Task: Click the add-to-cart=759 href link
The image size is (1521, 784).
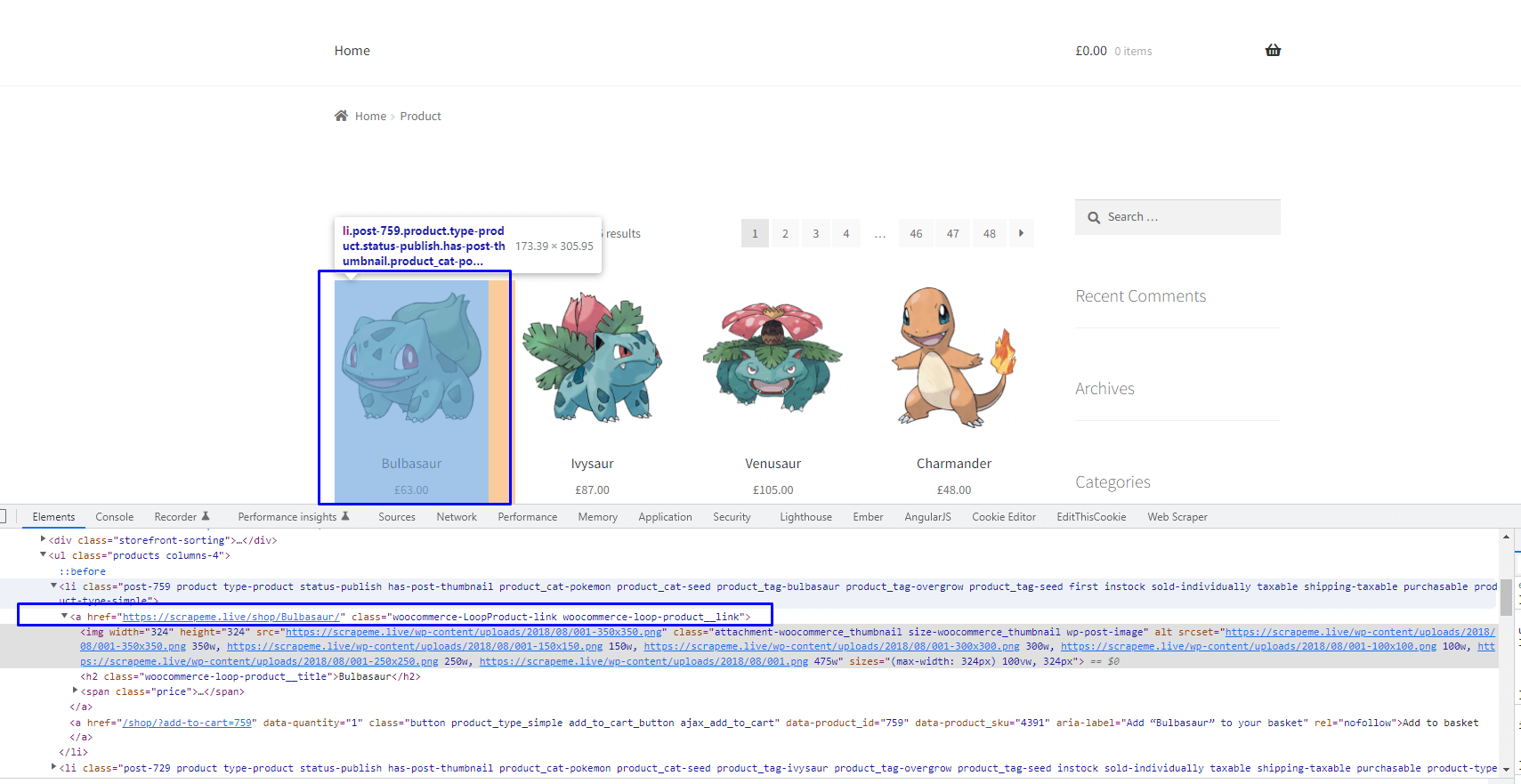Action: click(x=187, y=723)
